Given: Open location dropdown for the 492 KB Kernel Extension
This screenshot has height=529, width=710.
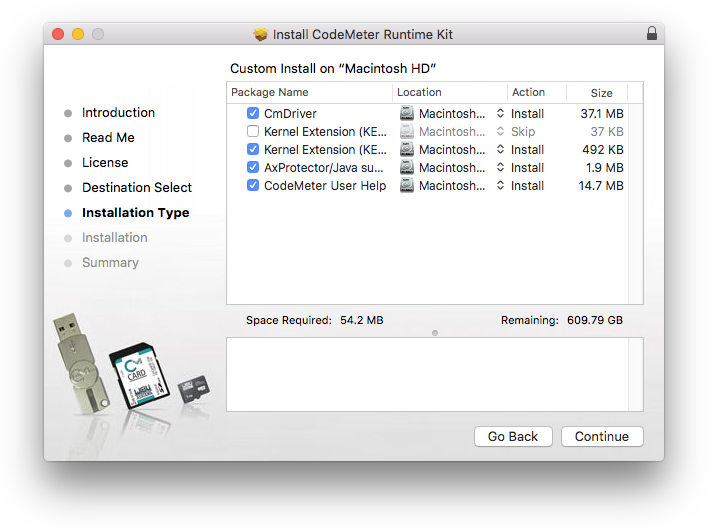Looking at the screenshot, I should [x=500, y=150].
